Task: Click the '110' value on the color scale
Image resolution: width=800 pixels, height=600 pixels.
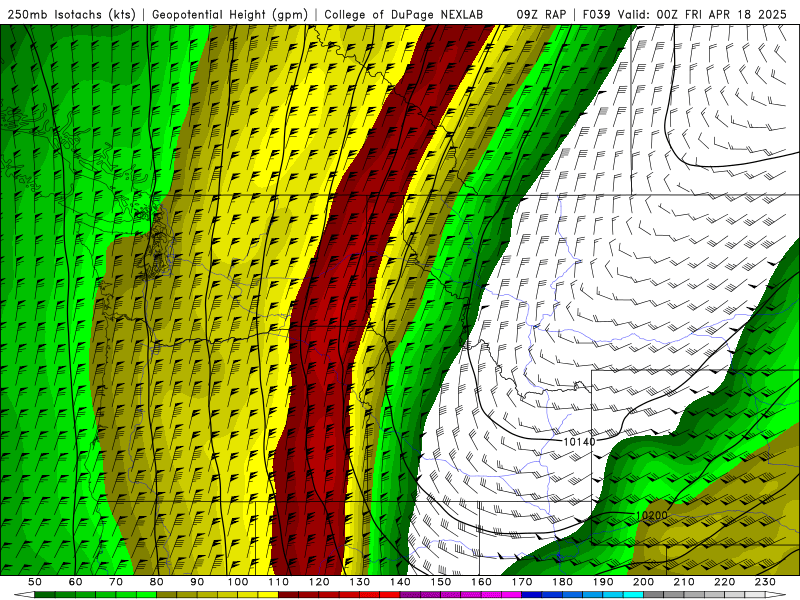Action: click(x=279, y=582)
